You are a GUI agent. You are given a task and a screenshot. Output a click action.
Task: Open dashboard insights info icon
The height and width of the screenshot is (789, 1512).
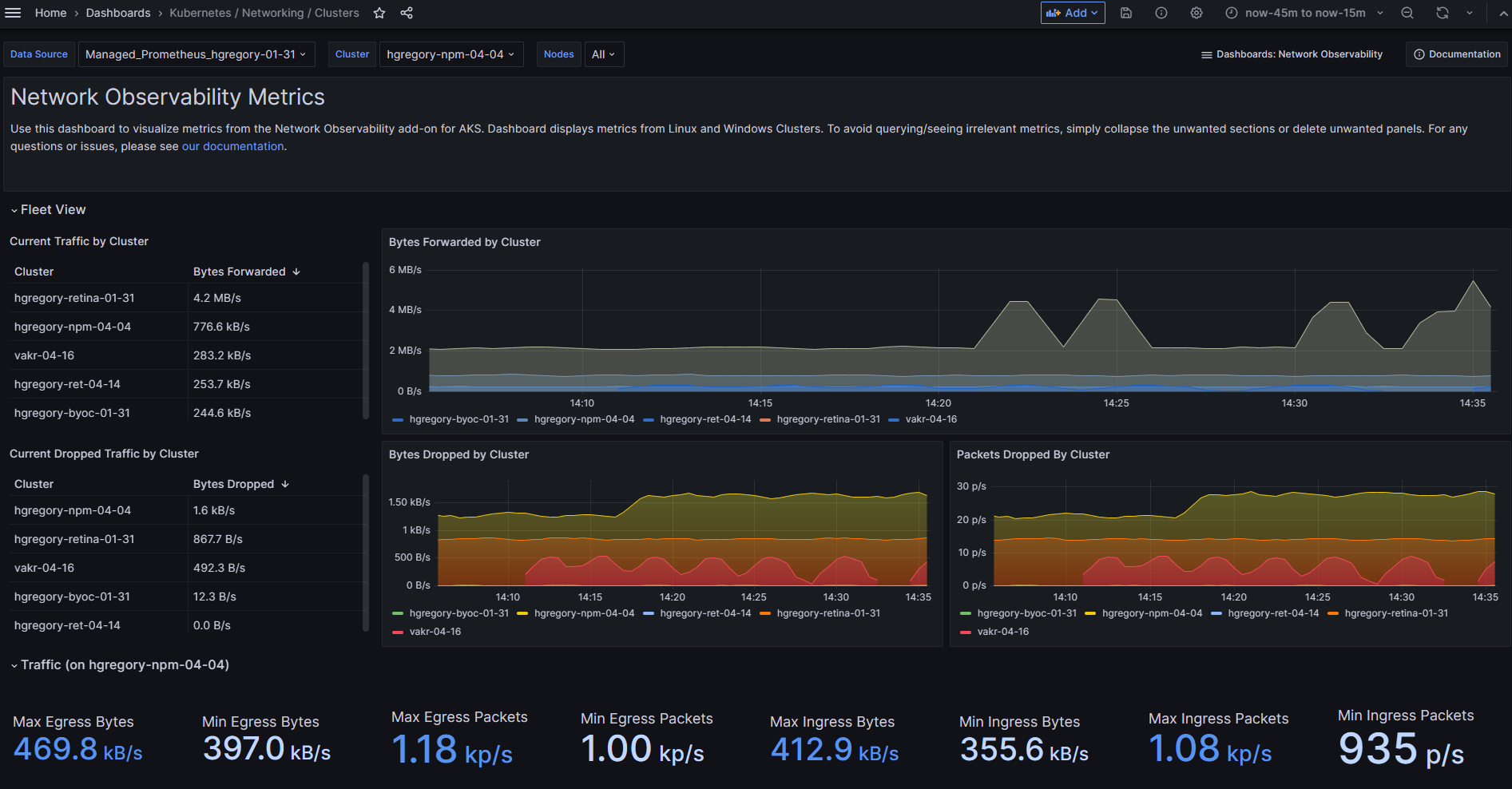pyautogui.click(x=1161, y=13)
